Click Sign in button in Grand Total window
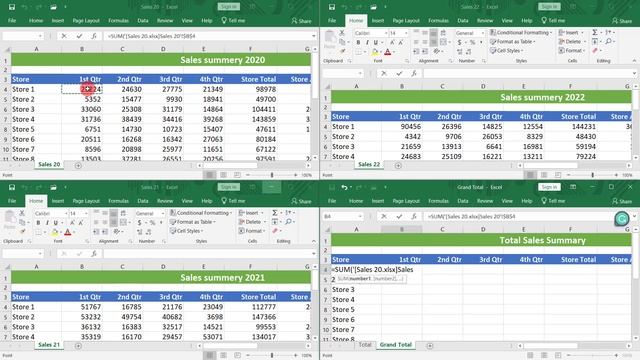640x360 pixels. pyautogui.click(x=549, y=187)
